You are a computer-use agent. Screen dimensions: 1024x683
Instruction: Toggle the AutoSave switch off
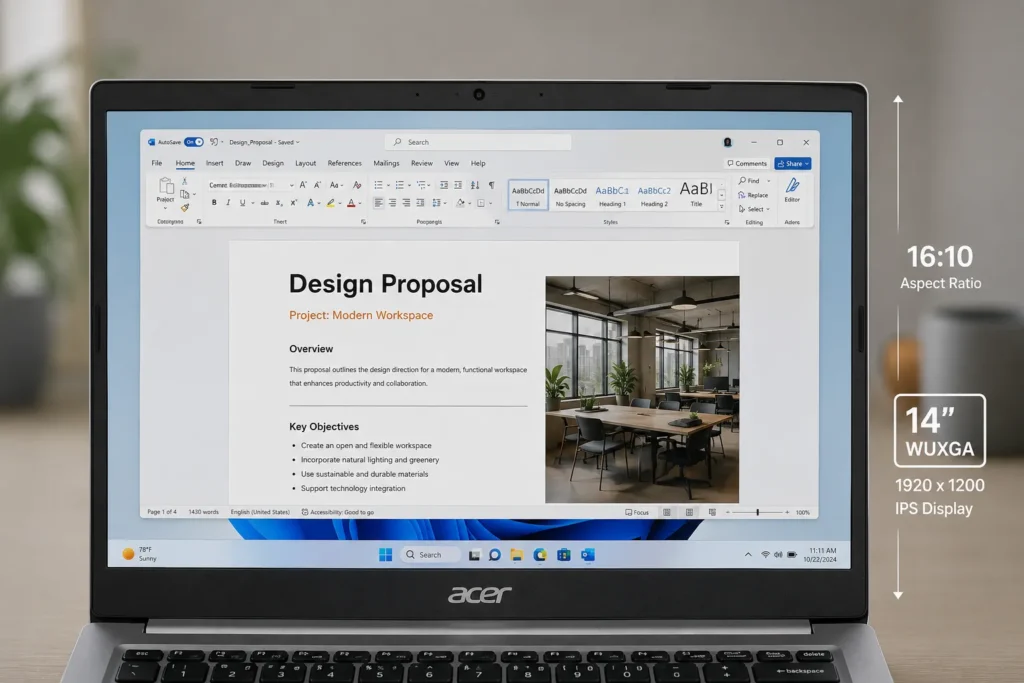pos(194,142)
